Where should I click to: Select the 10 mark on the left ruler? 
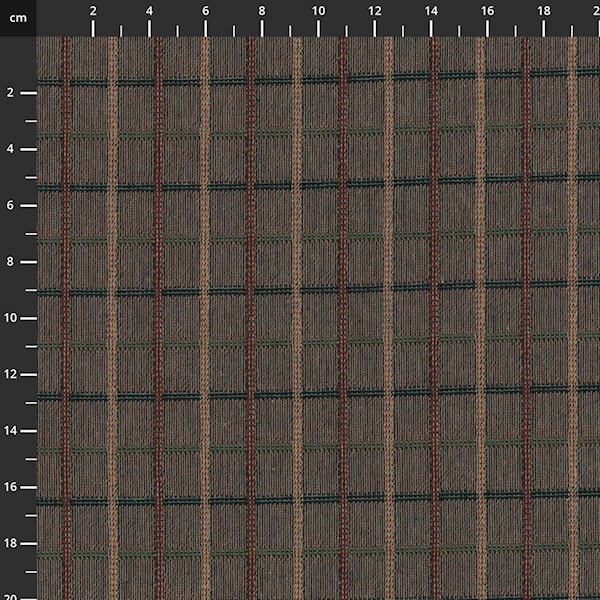pos(11,318)
